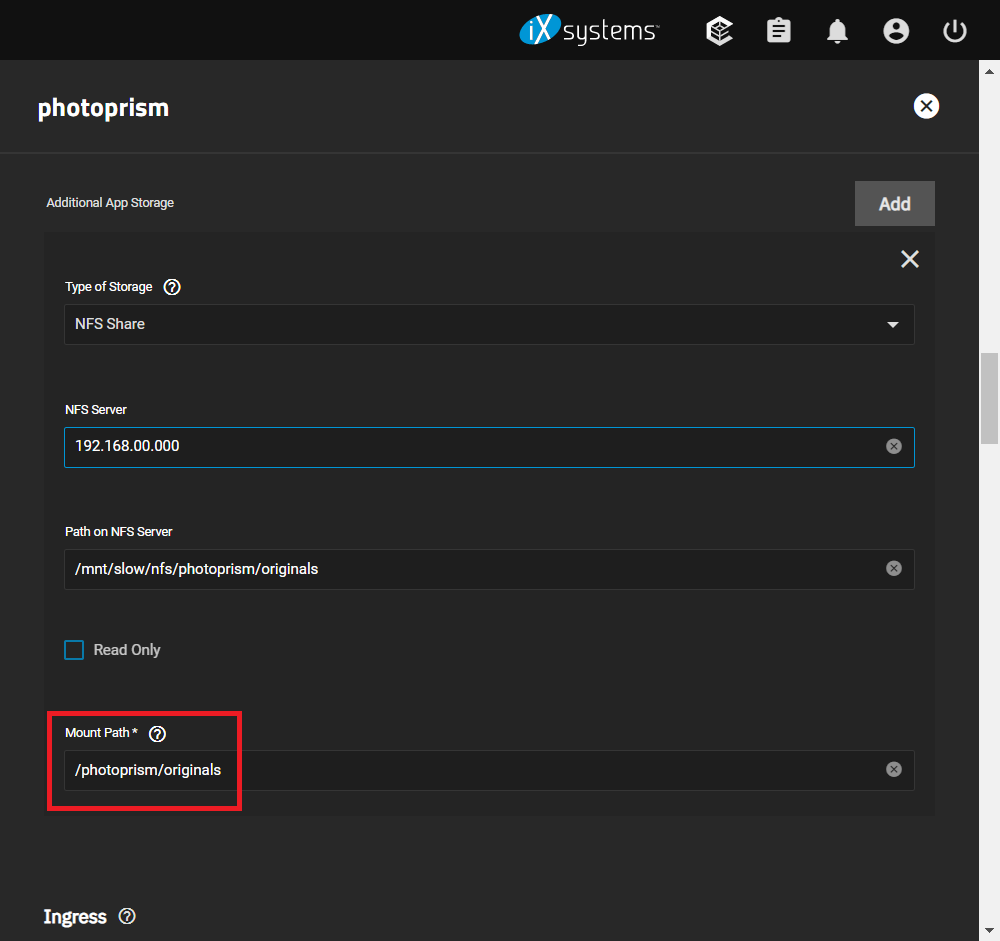This screenshot has height=941, width=1000.
Task: Click the photoprism title text
Action: point(103,108)
